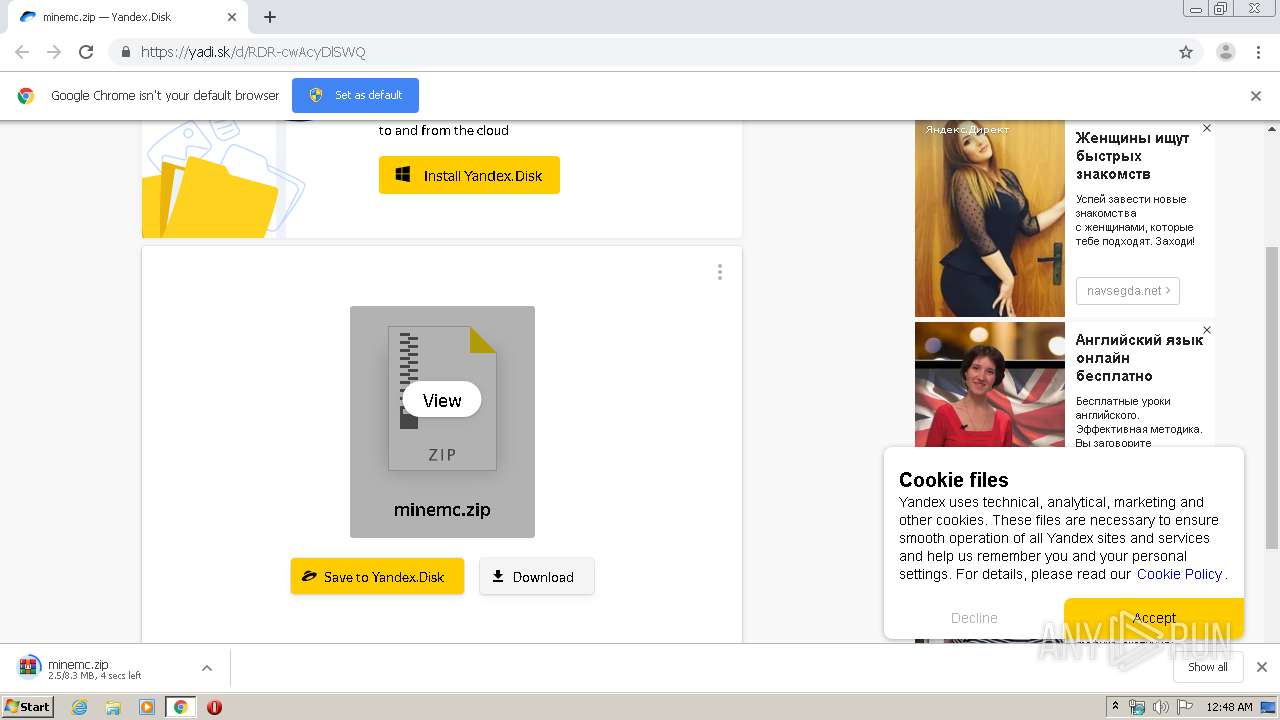Open Windows Explorer from the taskbar
Image resolution: width=1280 pixels, height=720 pixels.
[x=113, y=707]
